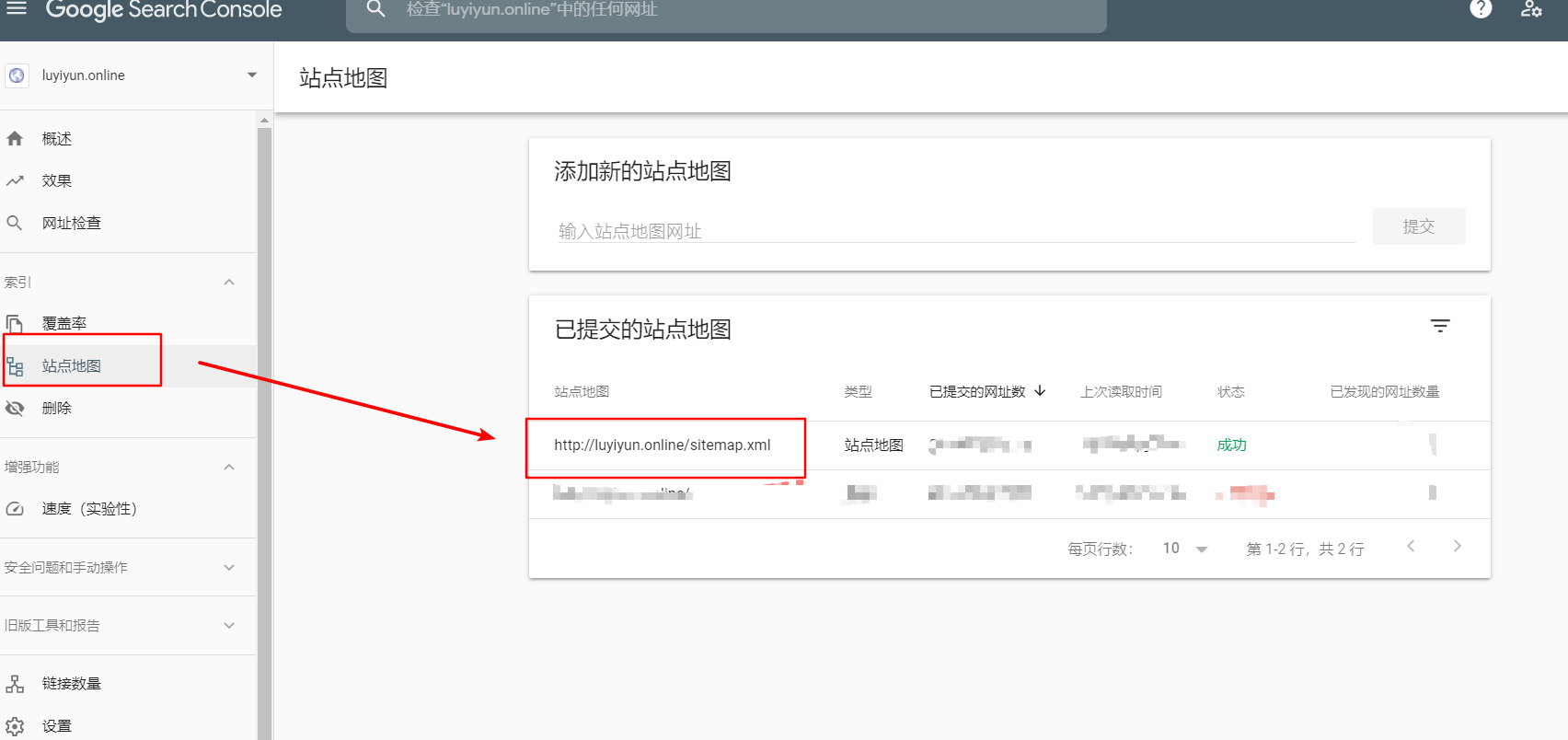The image size is (1568, 740).
Task: Collapse the 索引 section
Action: click(x=229, y=283)
